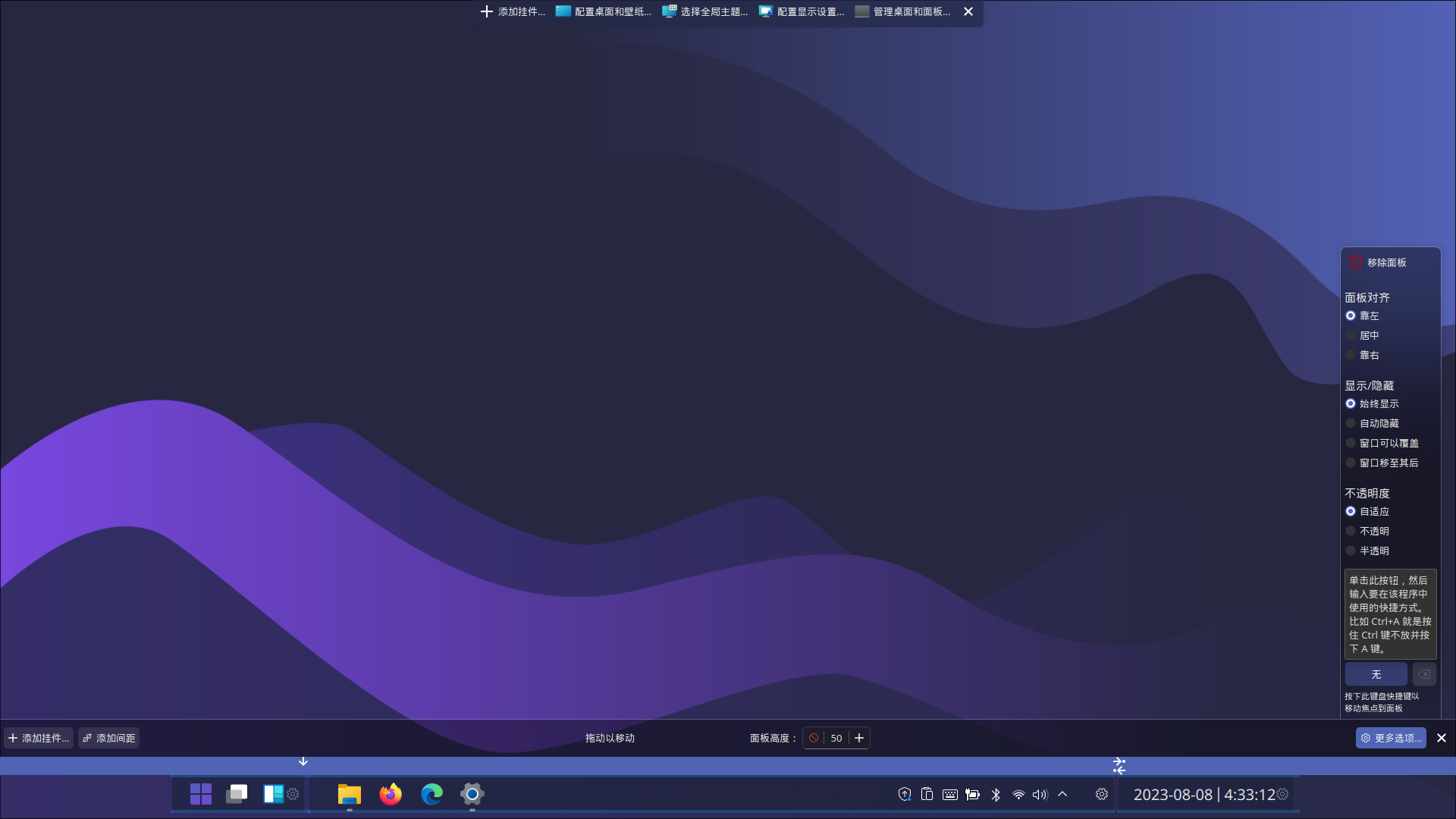Select 靠左 panel alignment
This screenshot has height=819, width=1456.
tap(1362, 315)
